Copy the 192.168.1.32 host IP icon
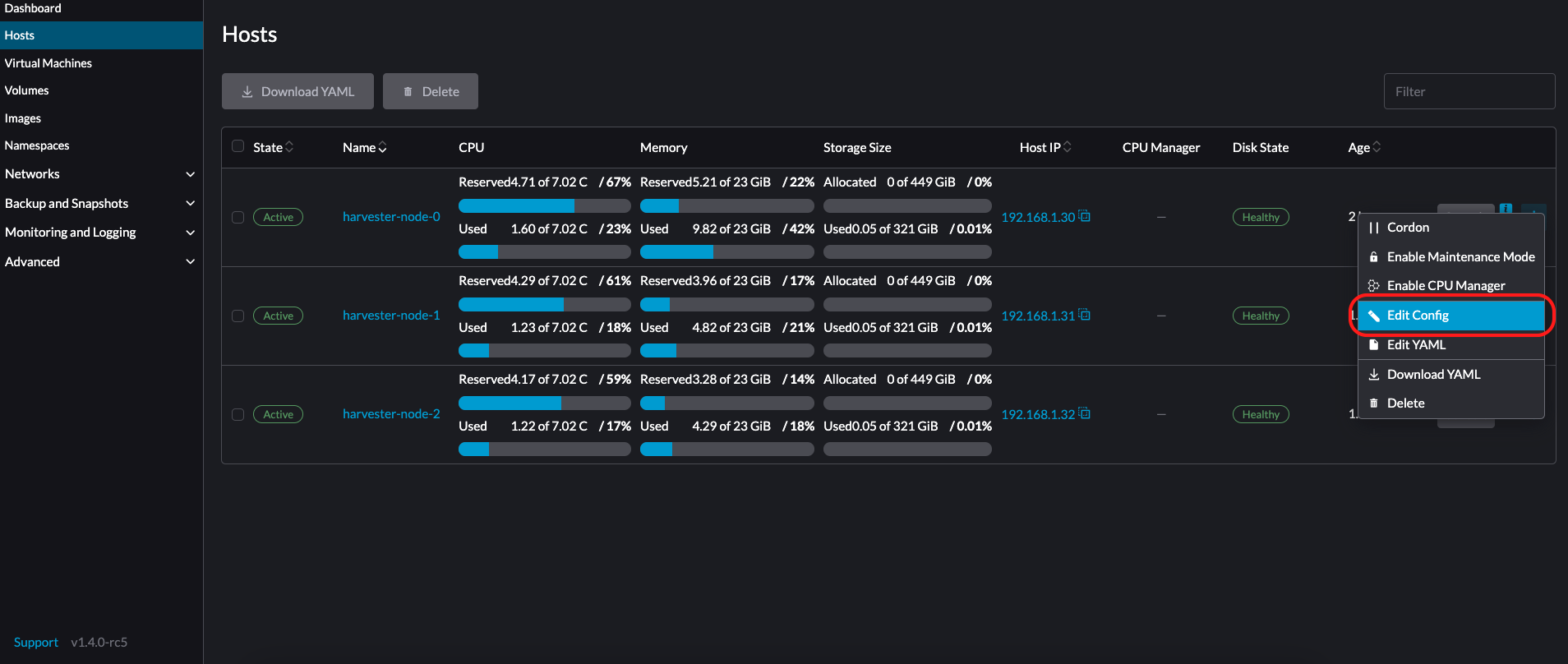 (1084, 413)
